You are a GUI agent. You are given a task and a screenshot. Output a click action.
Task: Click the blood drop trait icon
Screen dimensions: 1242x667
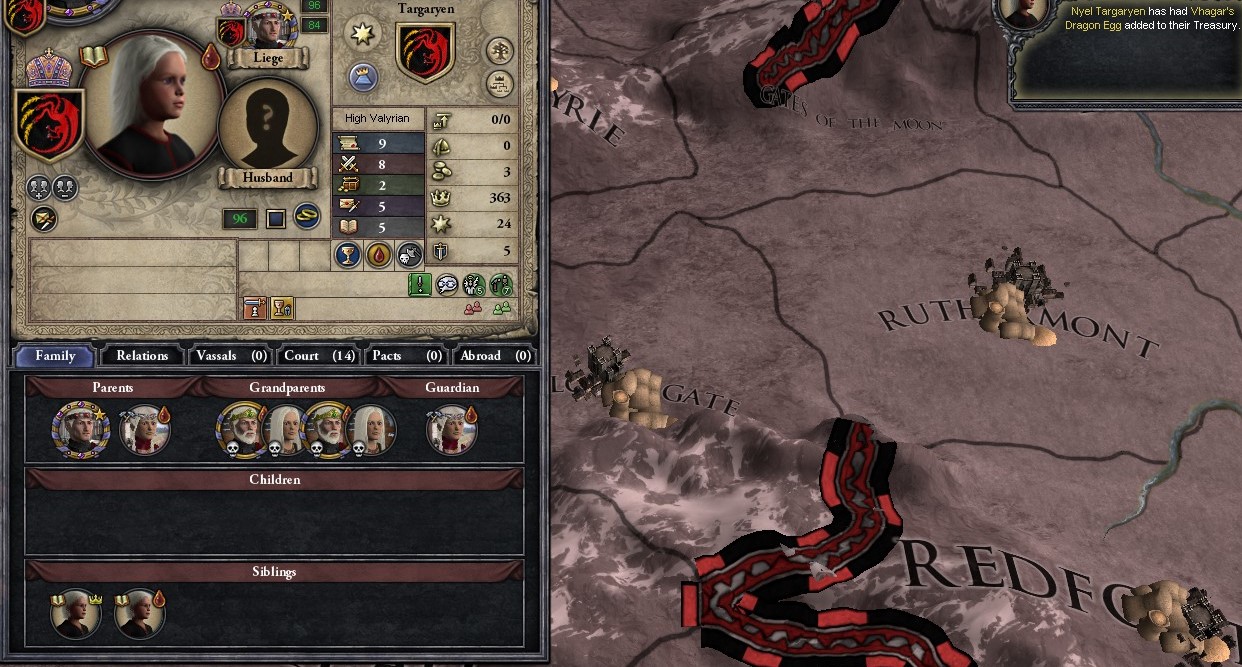378,254
